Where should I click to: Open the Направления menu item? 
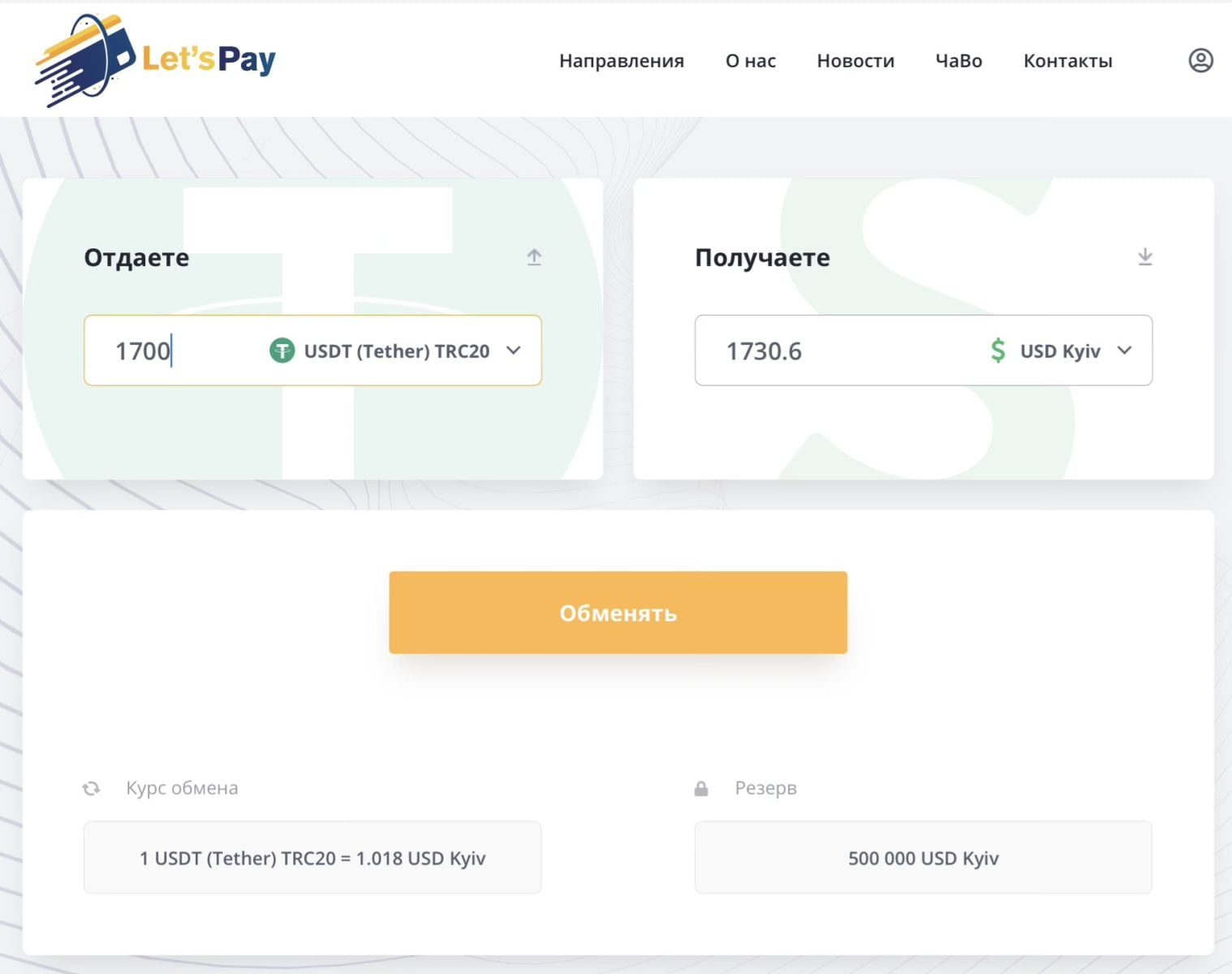tap(621, 61)
